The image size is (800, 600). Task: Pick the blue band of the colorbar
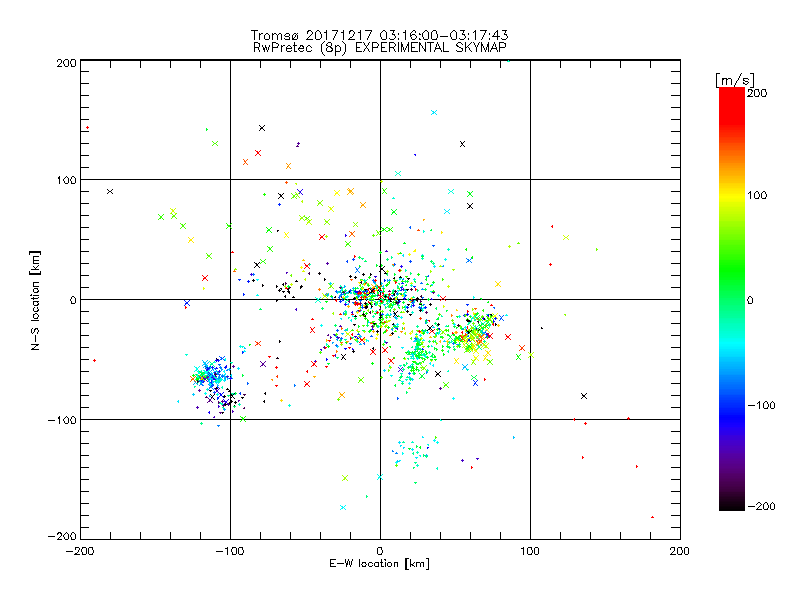pos(732,416)
